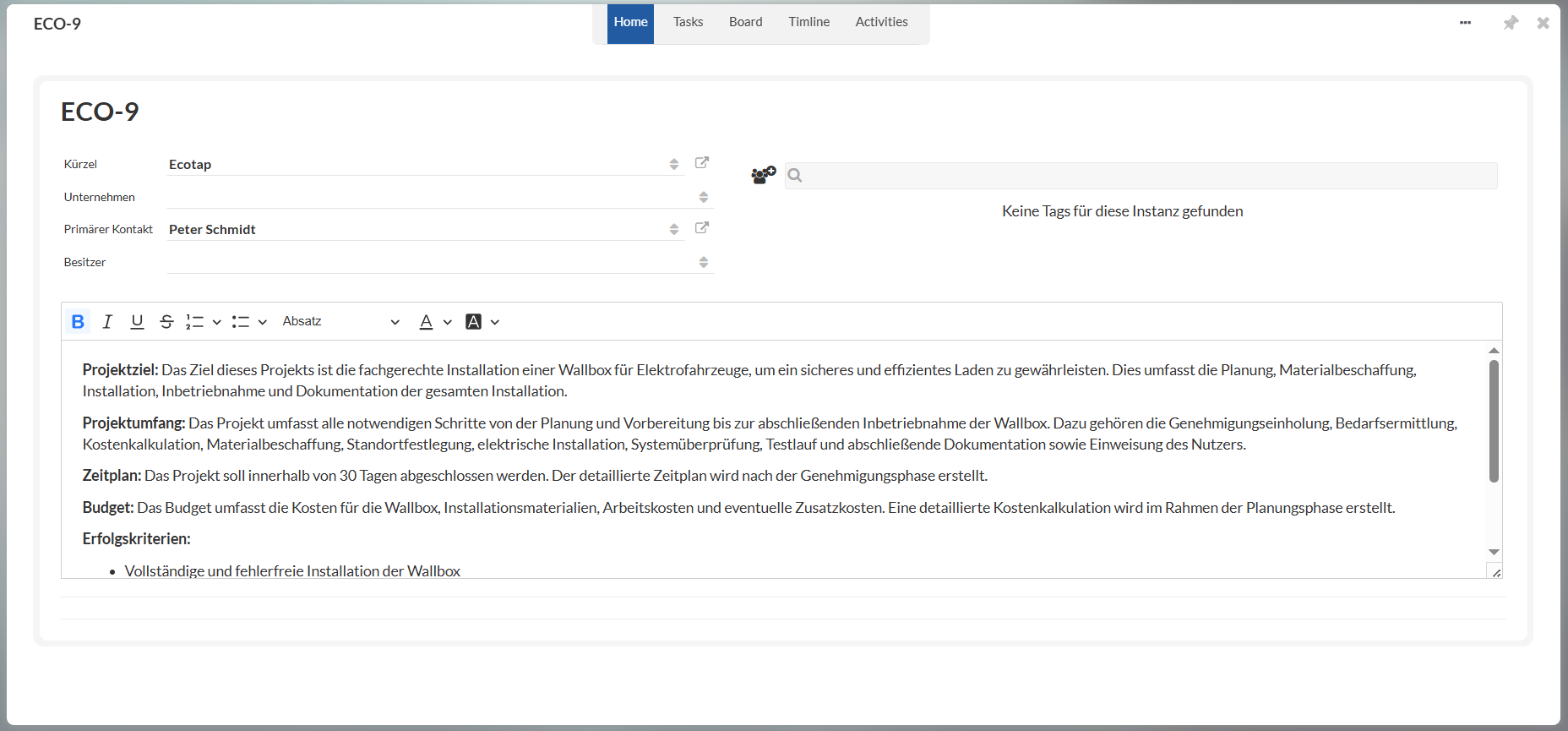This screenshot has width=1568, height=731.
Task: Insert a numbered list
Action: point(195,322)
